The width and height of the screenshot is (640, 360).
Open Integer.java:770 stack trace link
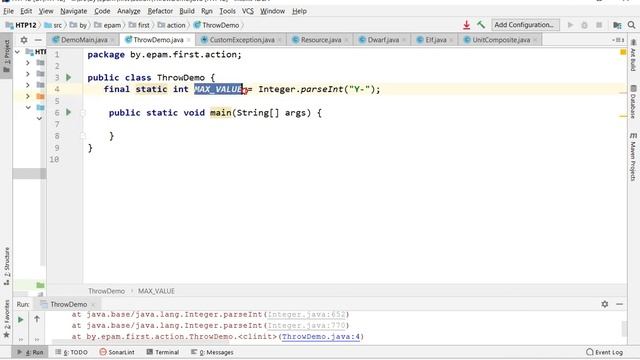(x=307, y=326)
